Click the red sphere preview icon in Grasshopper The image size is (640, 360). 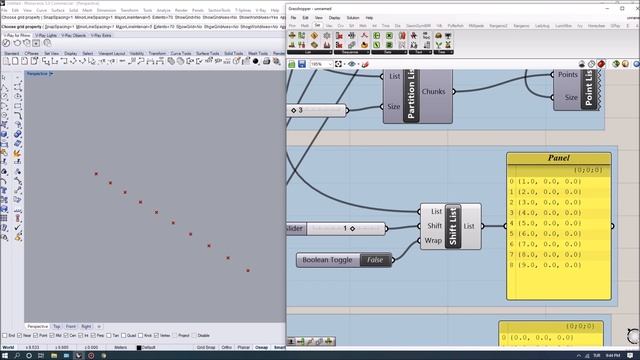601,64
